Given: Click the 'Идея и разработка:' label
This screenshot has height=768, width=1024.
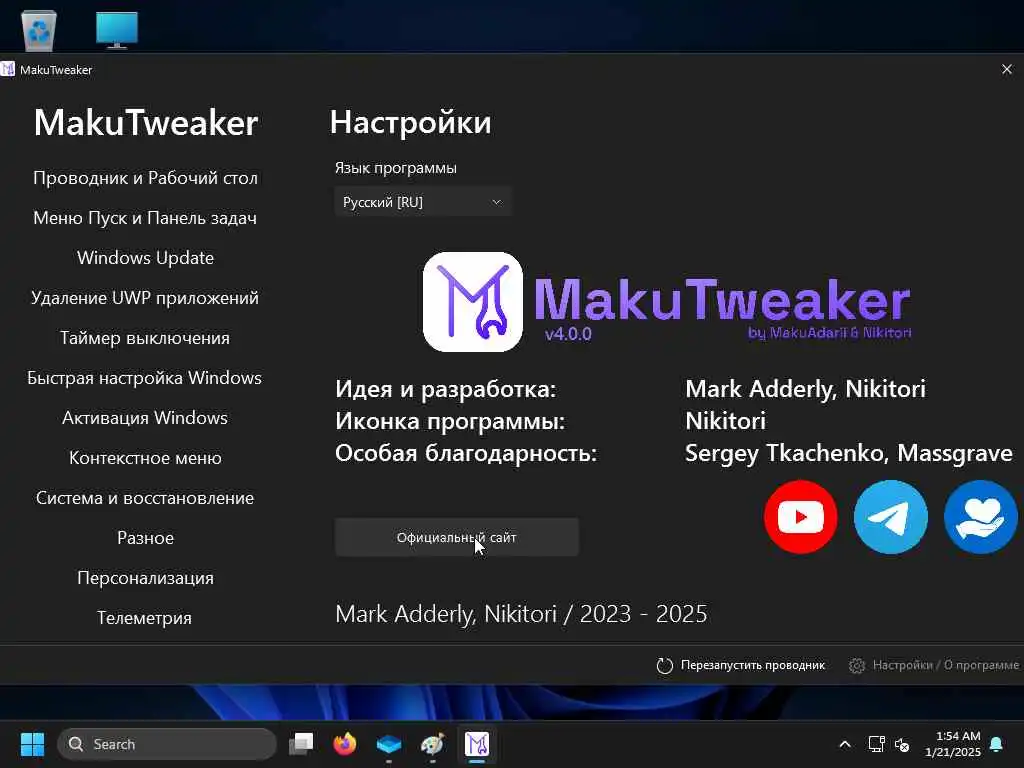Looking at the screenshot, I should click(445, 389).
